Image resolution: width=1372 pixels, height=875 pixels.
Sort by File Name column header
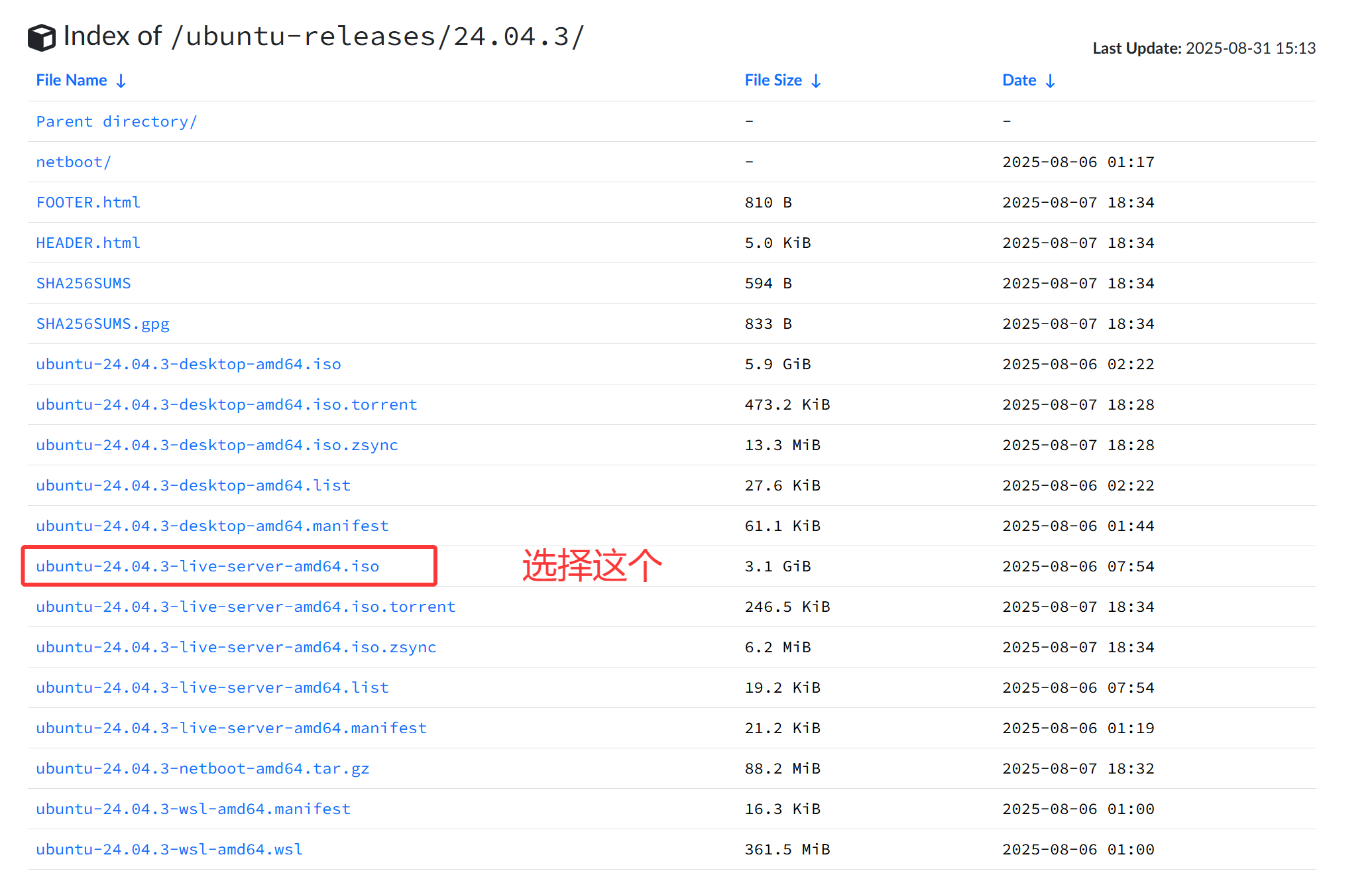pyautogui.click(x=72, y=80)
